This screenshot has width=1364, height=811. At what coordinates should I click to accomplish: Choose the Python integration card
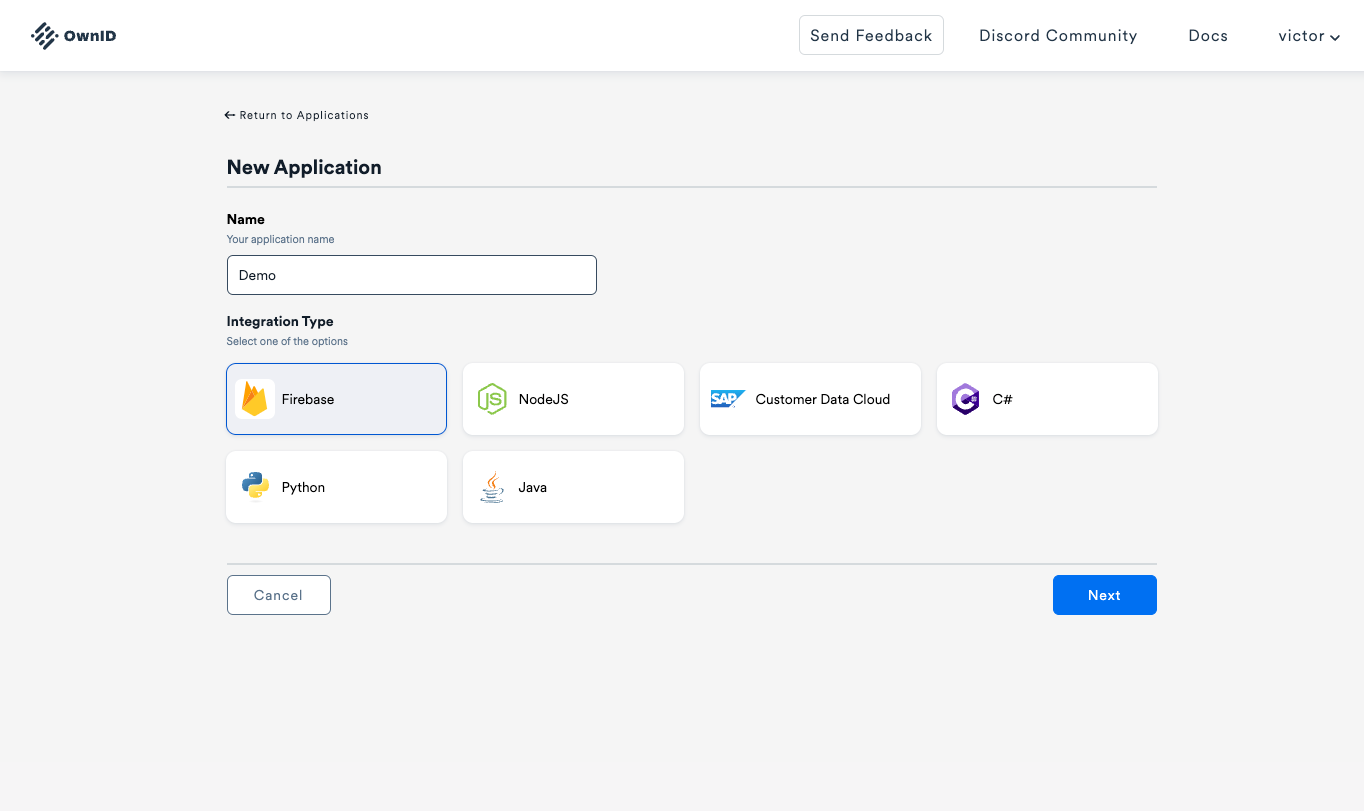pos(336,487)
